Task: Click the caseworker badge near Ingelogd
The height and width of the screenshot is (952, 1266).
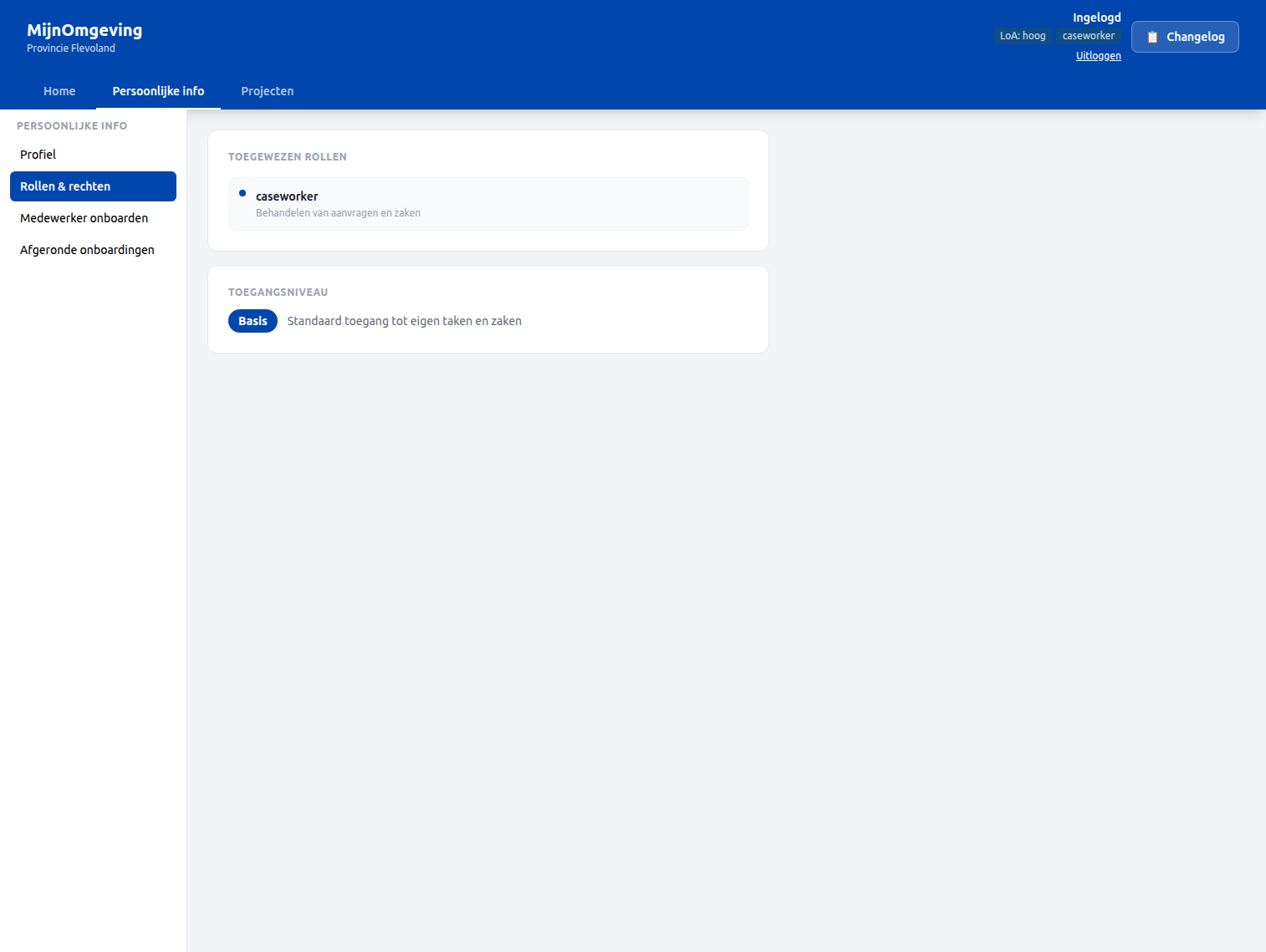Action: 1088,35
